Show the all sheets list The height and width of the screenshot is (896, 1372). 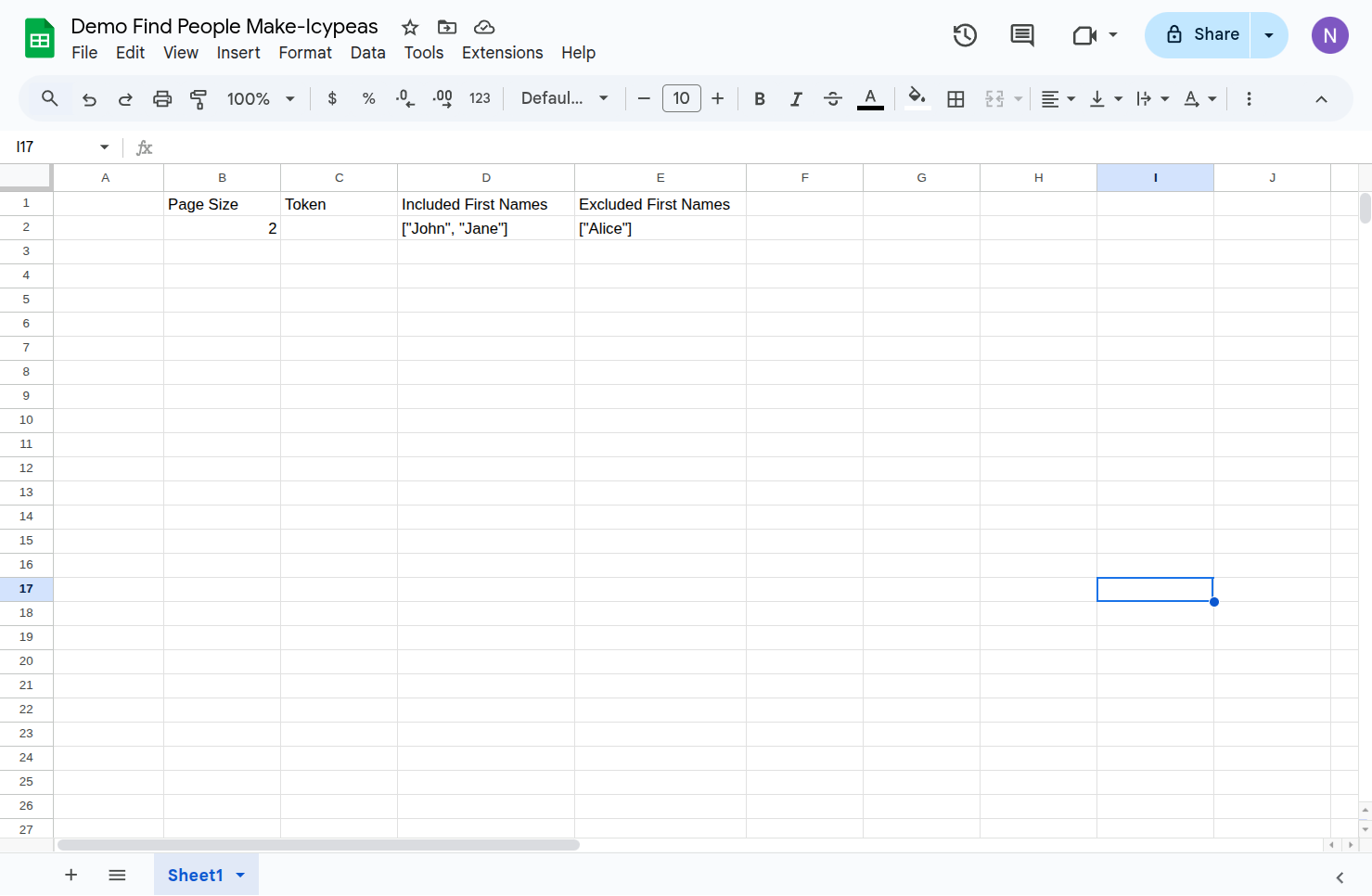(x=117, y=875)
